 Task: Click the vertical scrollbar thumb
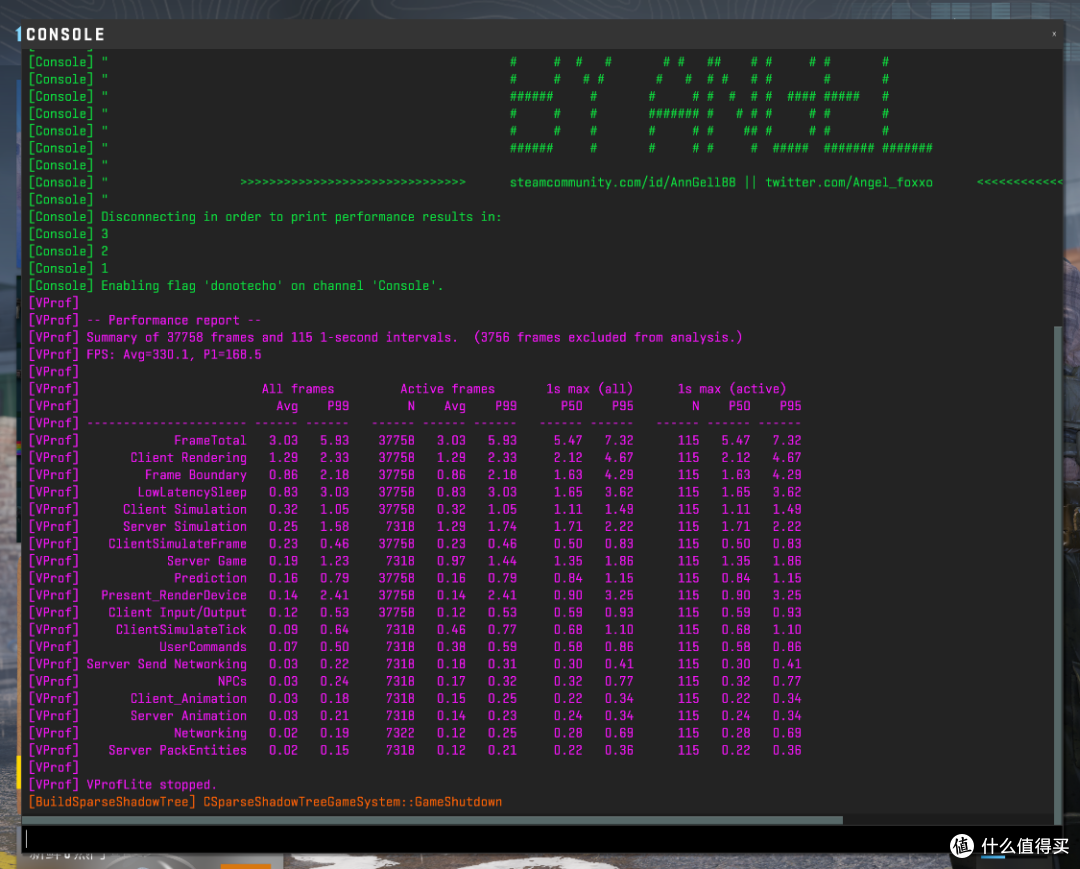point(1058,573)
